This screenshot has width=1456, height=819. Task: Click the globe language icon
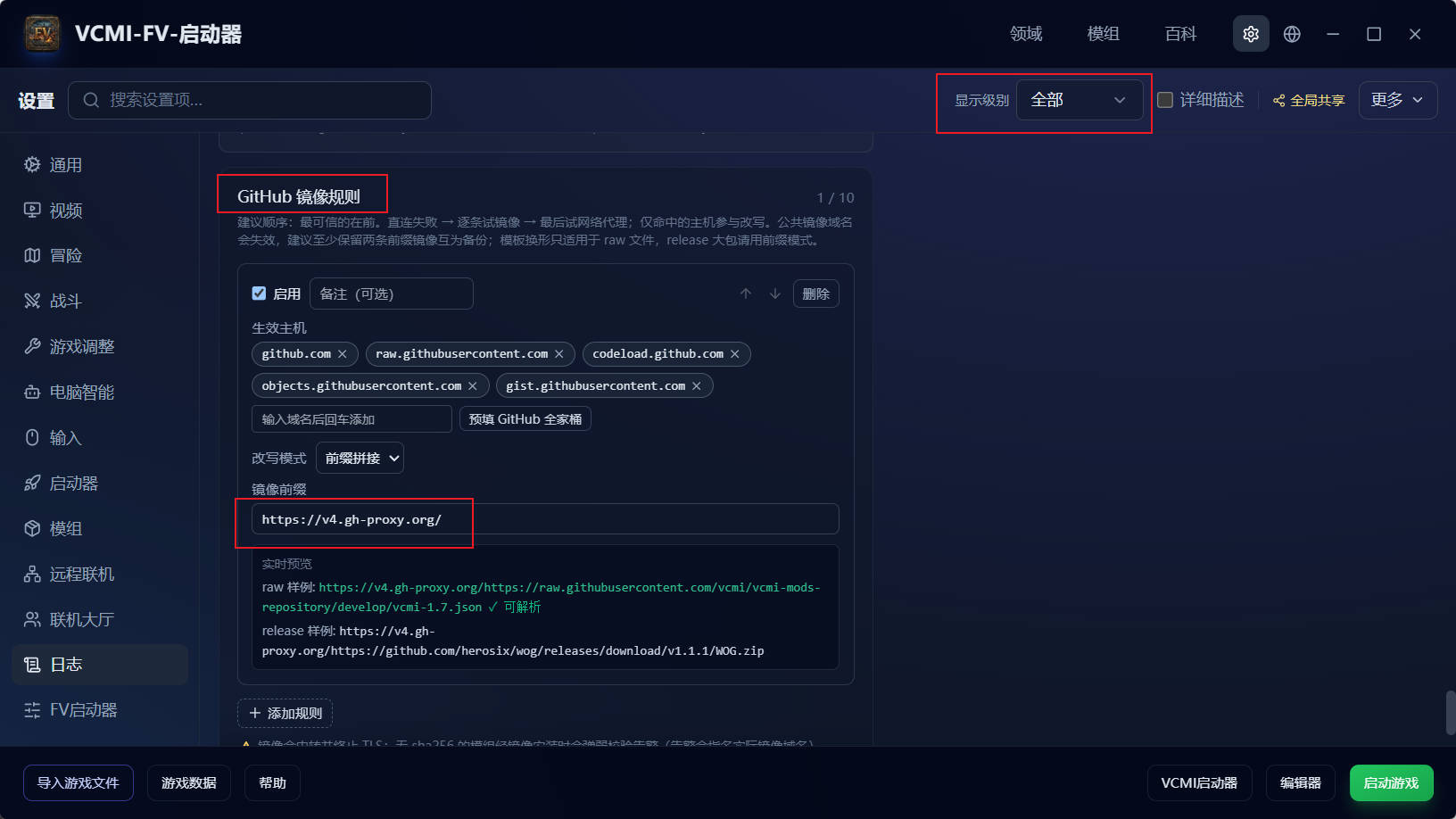1292,34
